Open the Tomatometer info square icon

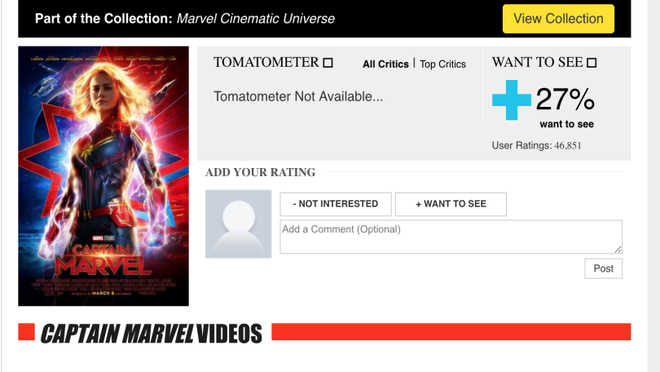(328, 63)
